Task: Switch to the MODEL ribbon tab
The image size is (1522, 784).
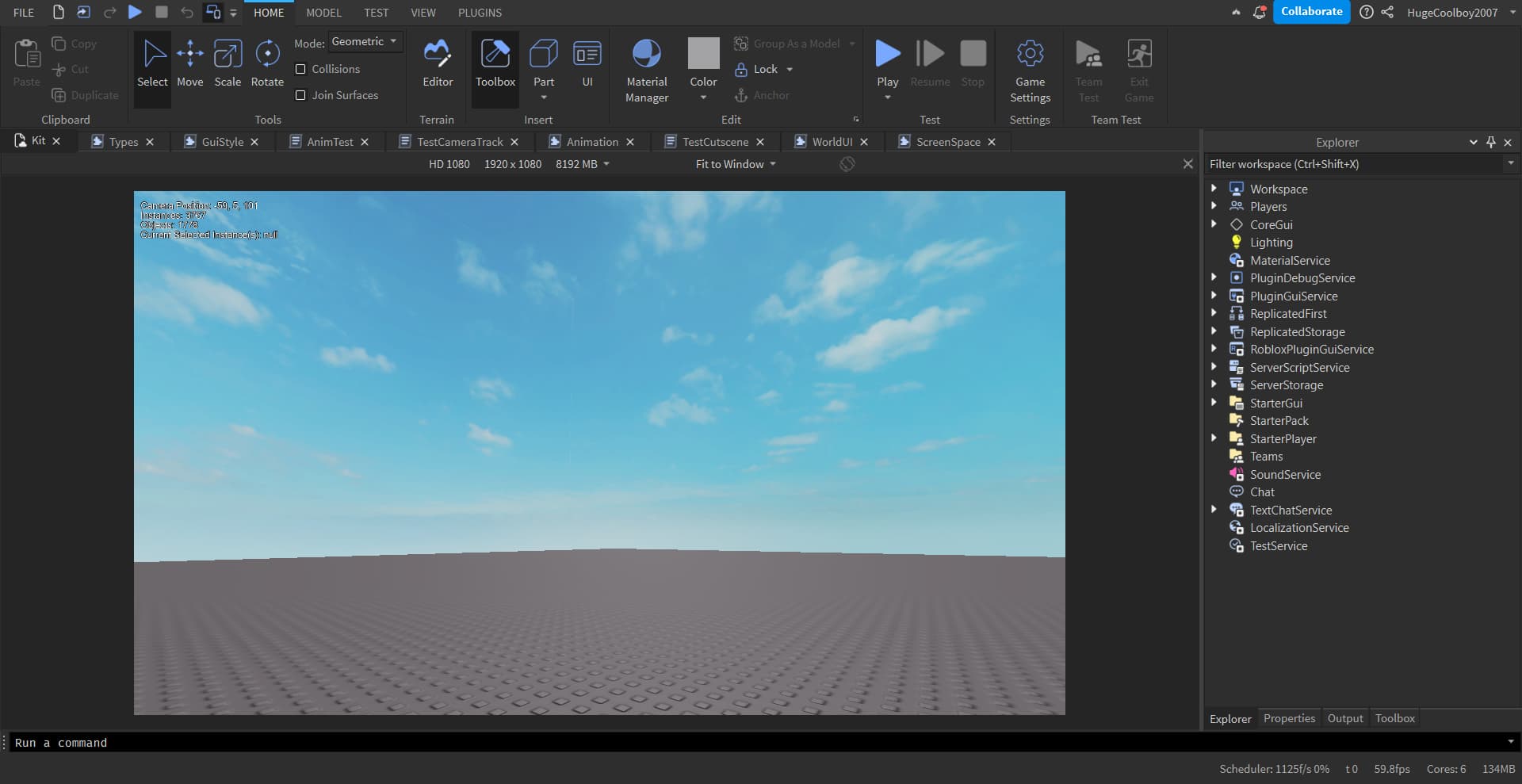Action: (x=323, y=13)
